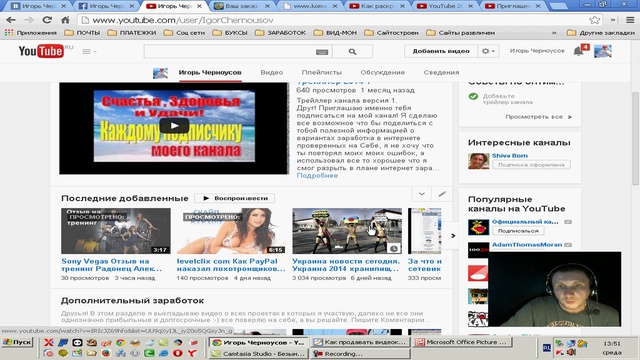Open the ЗАРАБОТОК bookmarks folder
640x360 pixels.
click(280, 33)
